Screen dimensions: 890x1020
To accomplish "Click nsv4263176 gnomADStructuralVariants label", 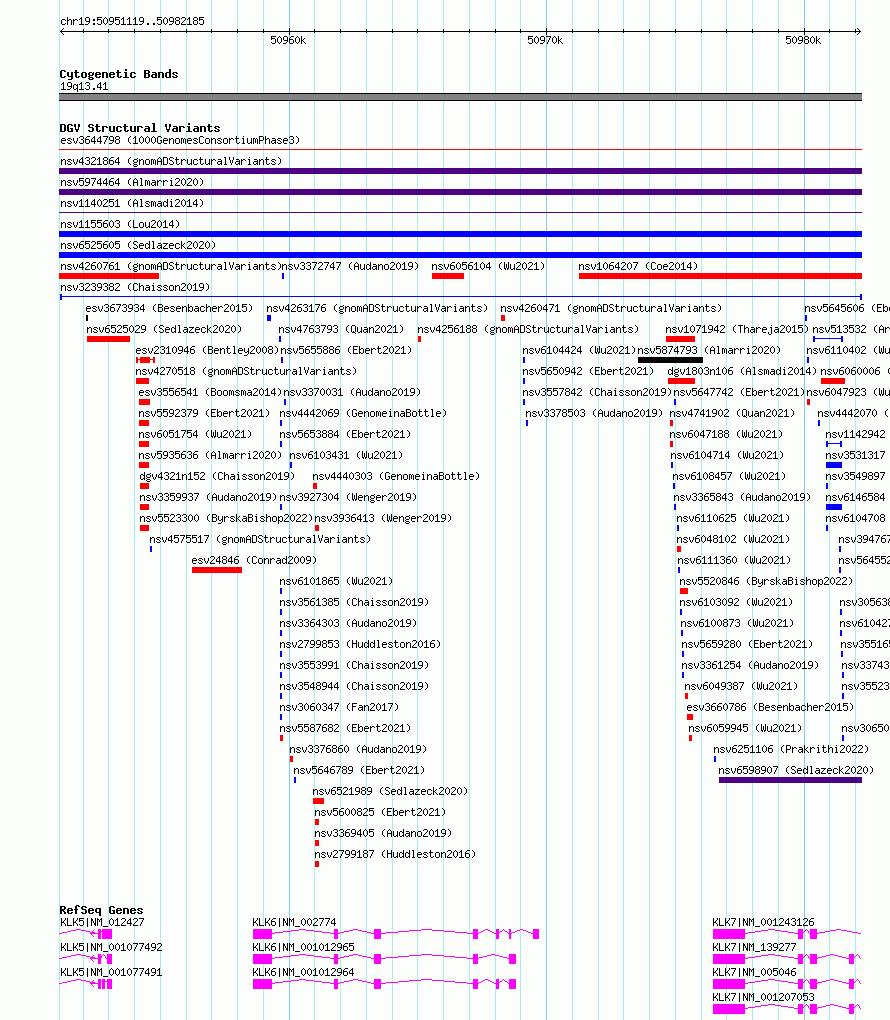I will 377,308.
